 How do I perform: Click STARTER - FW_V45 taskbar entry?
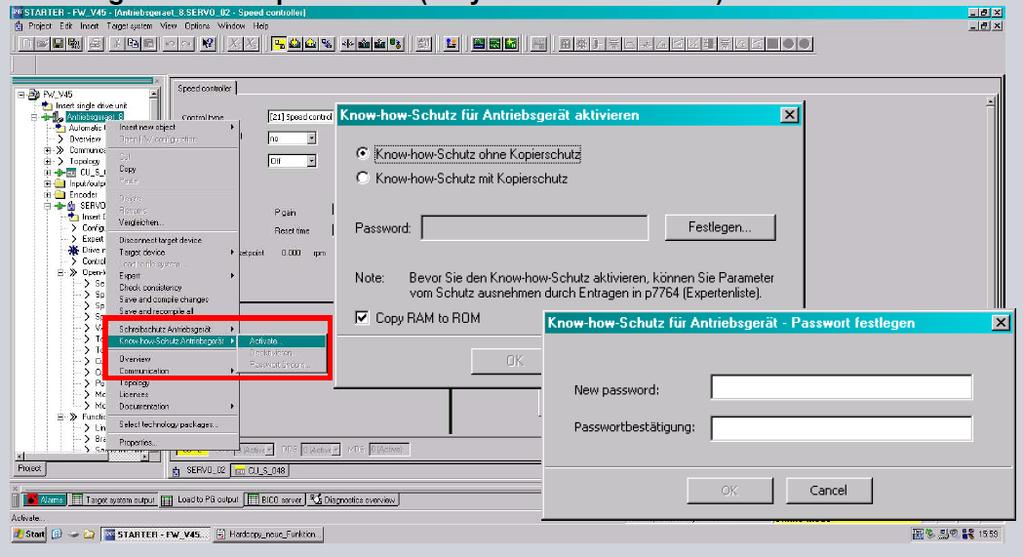pyautogui.click(x=157, y=534)
